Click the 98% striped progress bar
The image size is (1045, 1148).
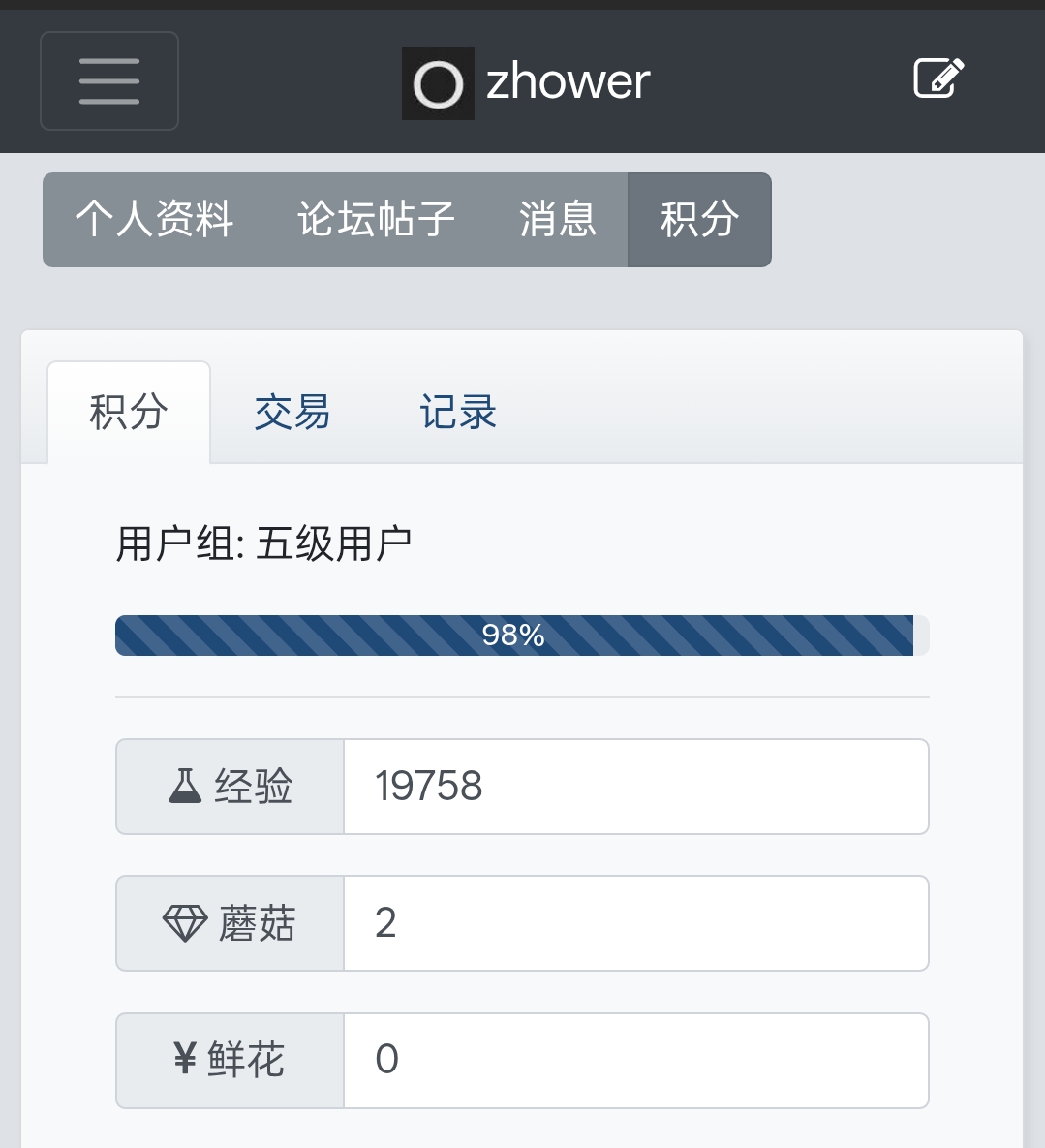513,636
